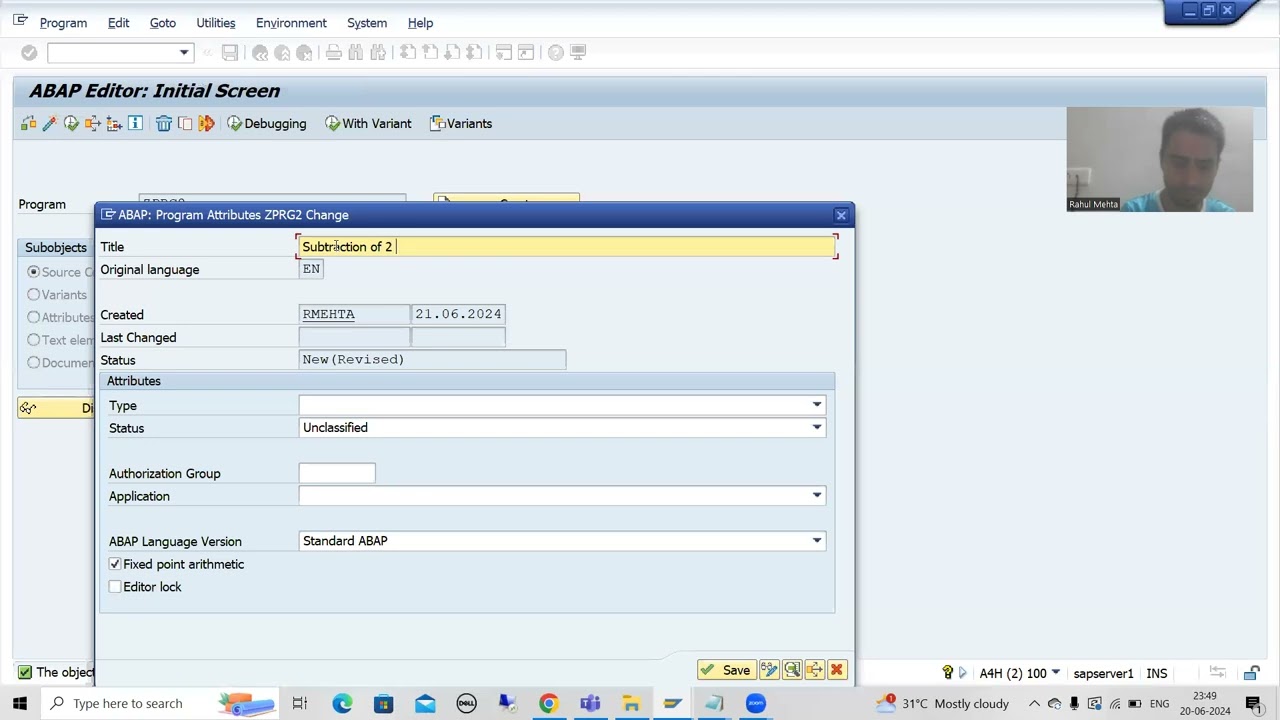Open the Status dropdown showing Unclassified
This screenshot has width=1280, height=720.
pos(817,427)
